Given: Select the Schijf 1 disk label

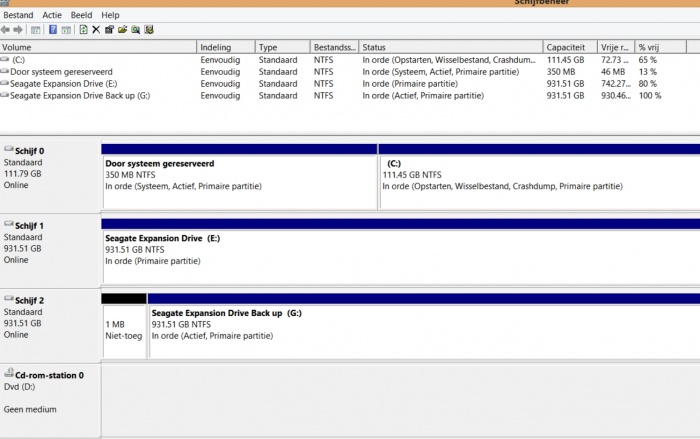Looking at the screenshot, I should tap(29, 226).
